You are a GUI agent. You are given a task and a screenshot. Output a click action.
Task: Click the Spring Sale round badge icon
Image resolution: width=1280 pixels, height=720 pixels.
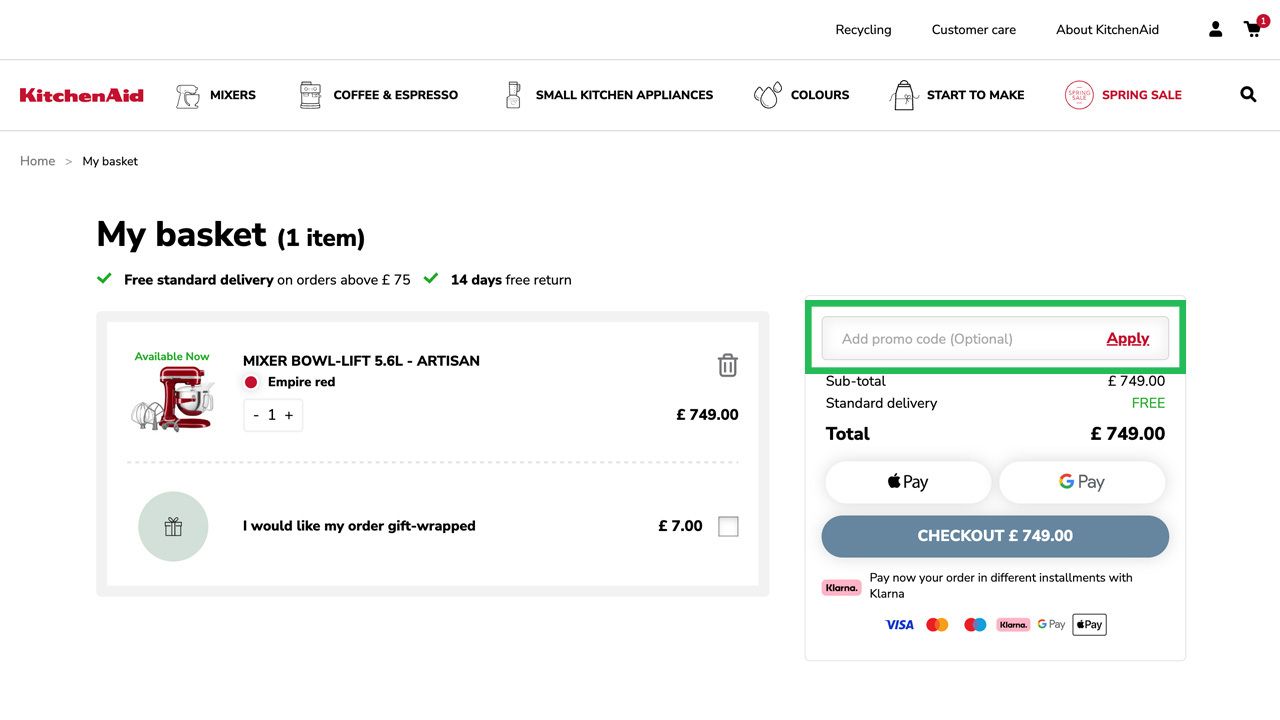click(x=1079, y=95)
